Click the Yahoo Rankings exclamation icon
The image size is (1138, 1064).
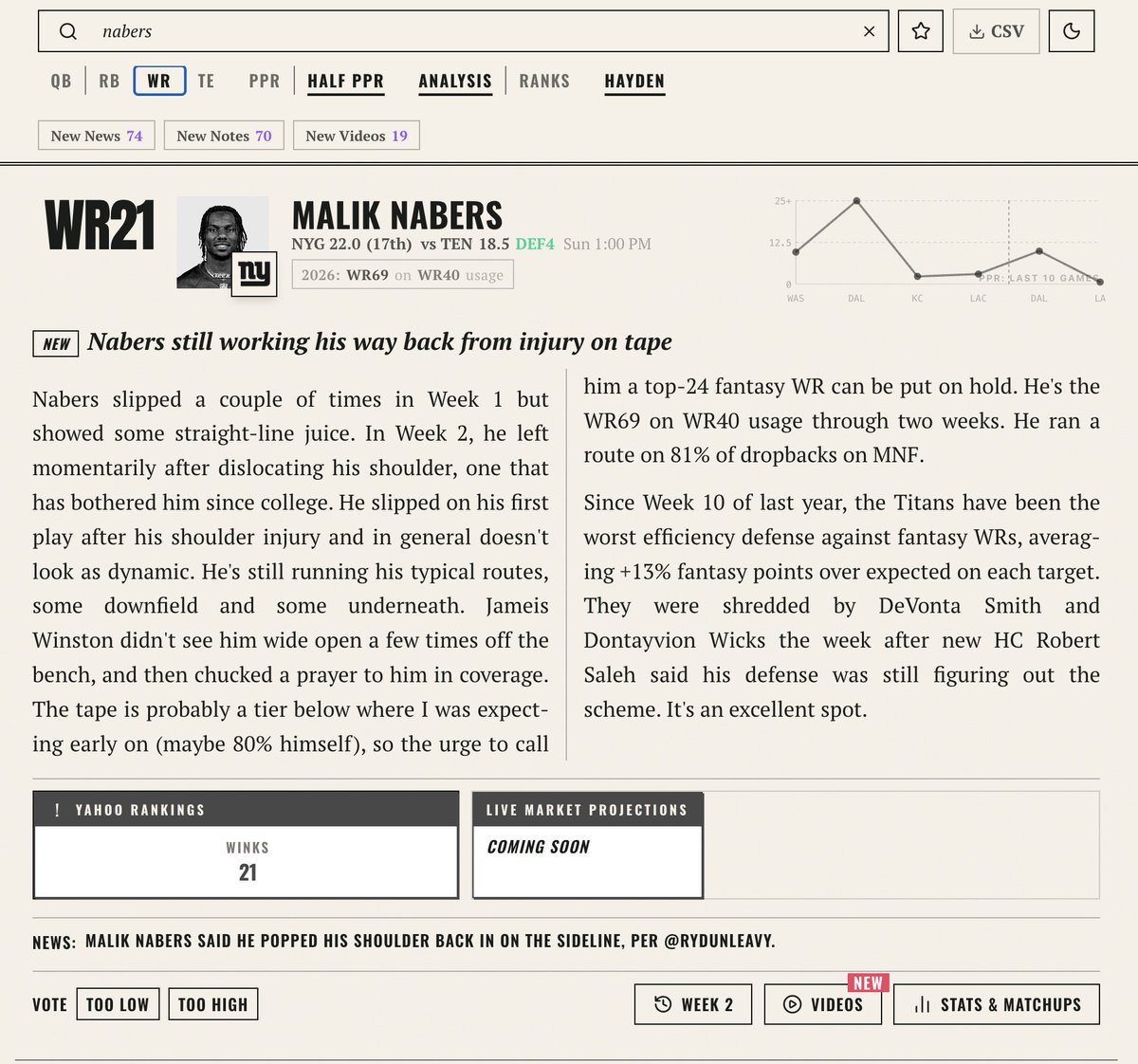pos(57,810)
